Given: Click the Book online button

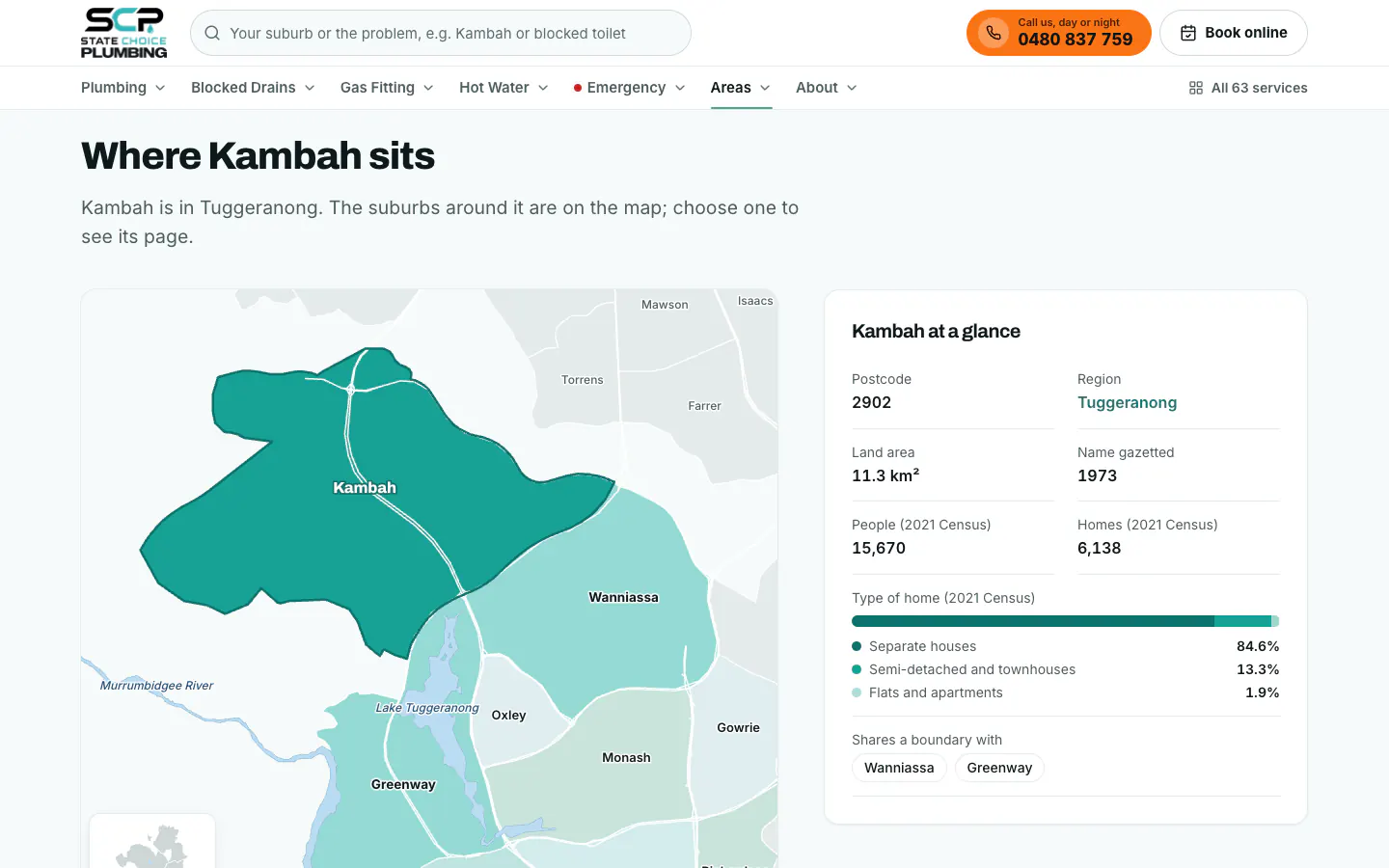Looking at the screenshot, I should point(1233,33).
